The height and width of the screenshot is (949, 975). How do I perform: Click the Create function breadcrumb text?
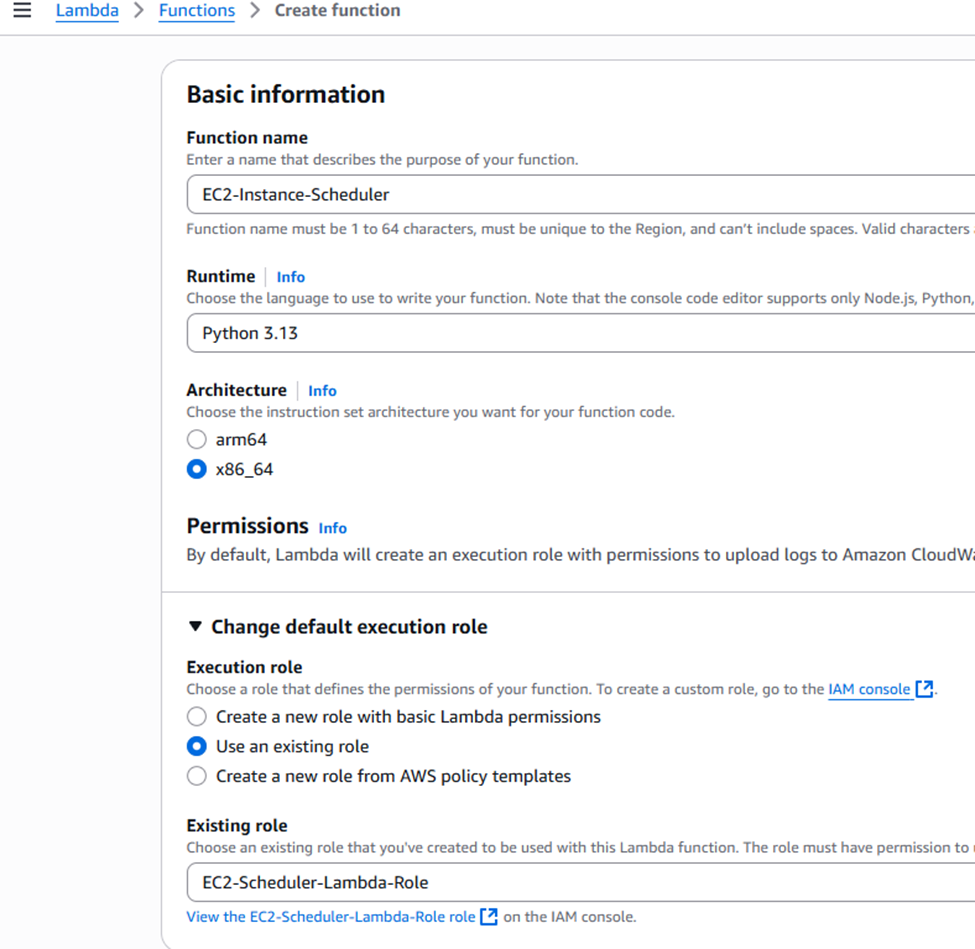[x=338, y=11]
